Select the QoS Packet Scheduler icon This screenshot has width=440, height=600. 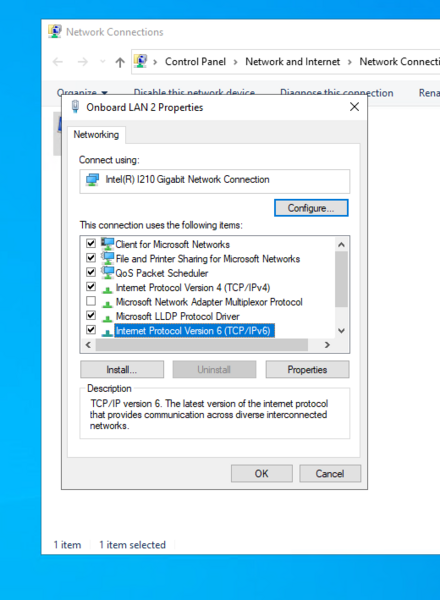(x=108, y=272)
